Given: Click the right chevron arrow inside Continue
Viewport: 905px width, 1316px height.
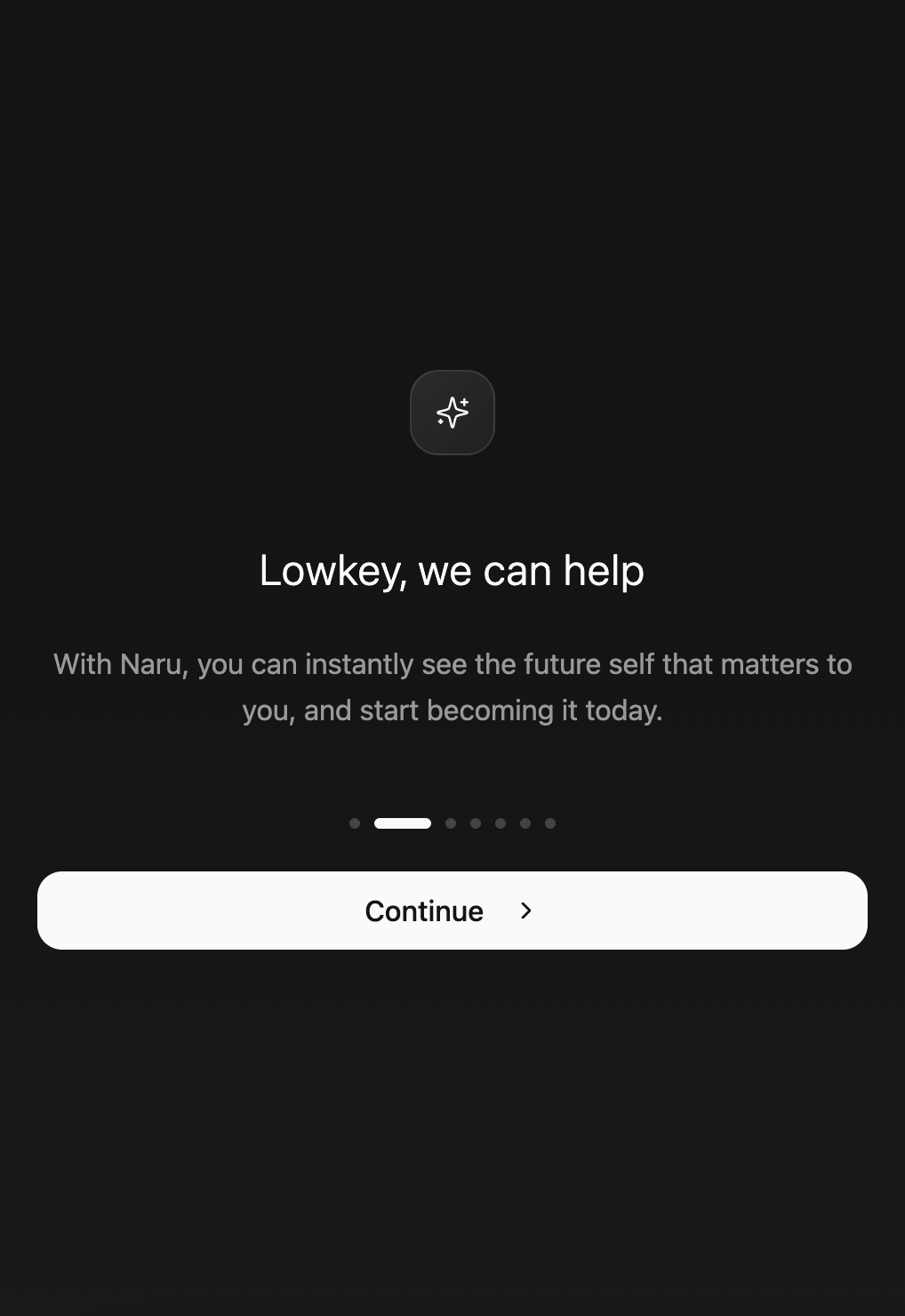Looking at the screenshot, I should [x=526, y=911].
